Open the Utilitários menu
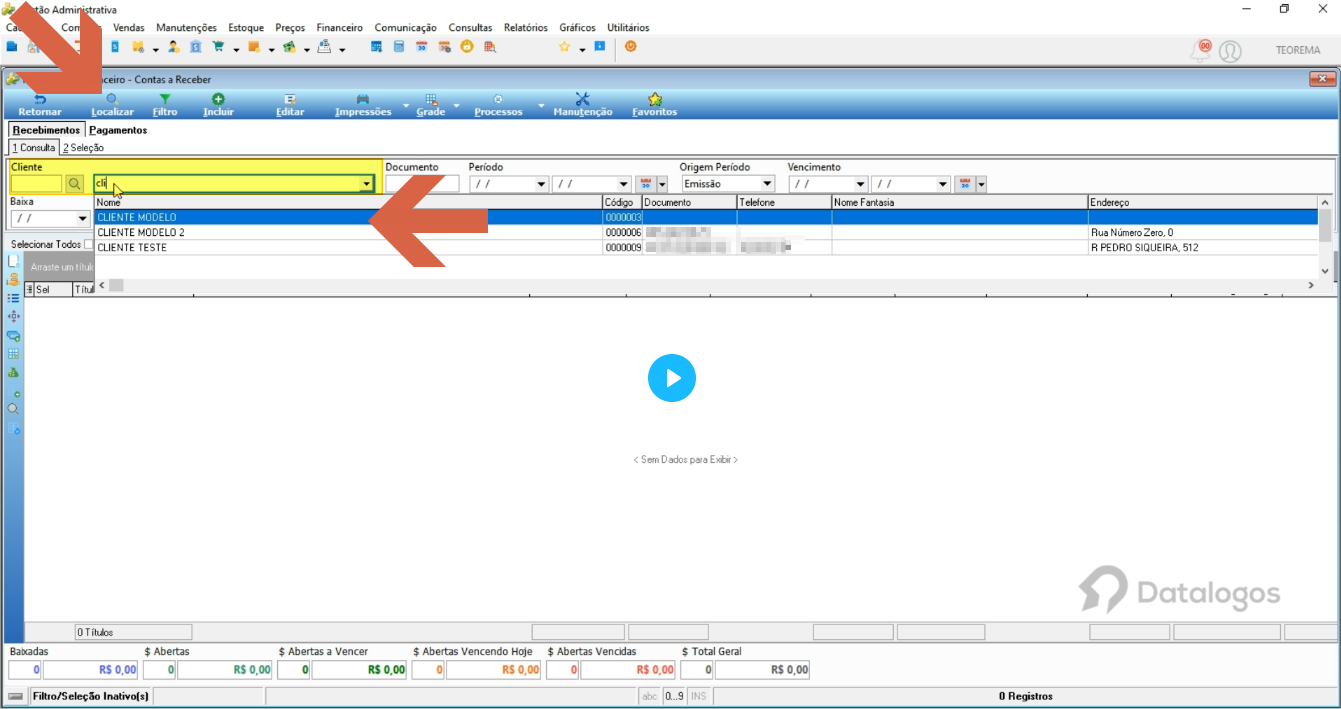The height and width of the screenshot is (709, 1341). click(x=628, y=28)
